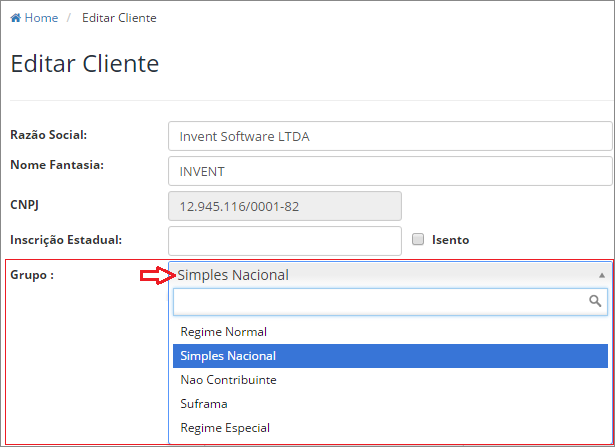The image size is (615, 447).
Task: Click the Grupo field label
Action: coord(32,274)
